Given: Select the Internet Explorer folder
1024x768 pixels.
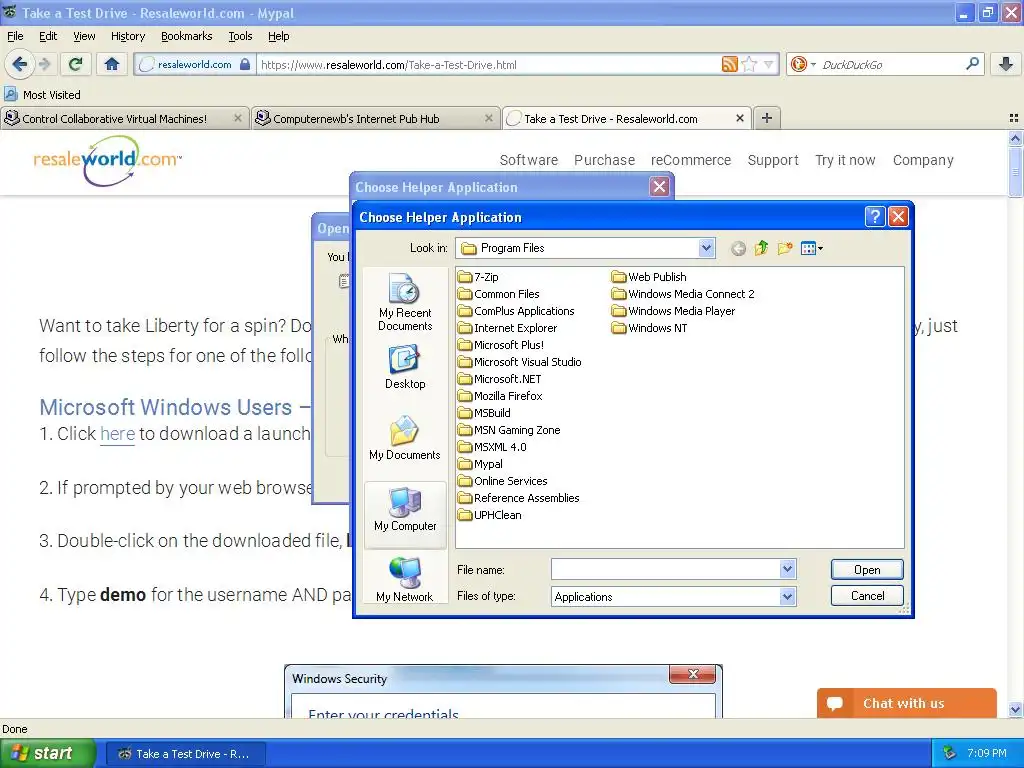Looking at the screenshot, I should [507, 328].
